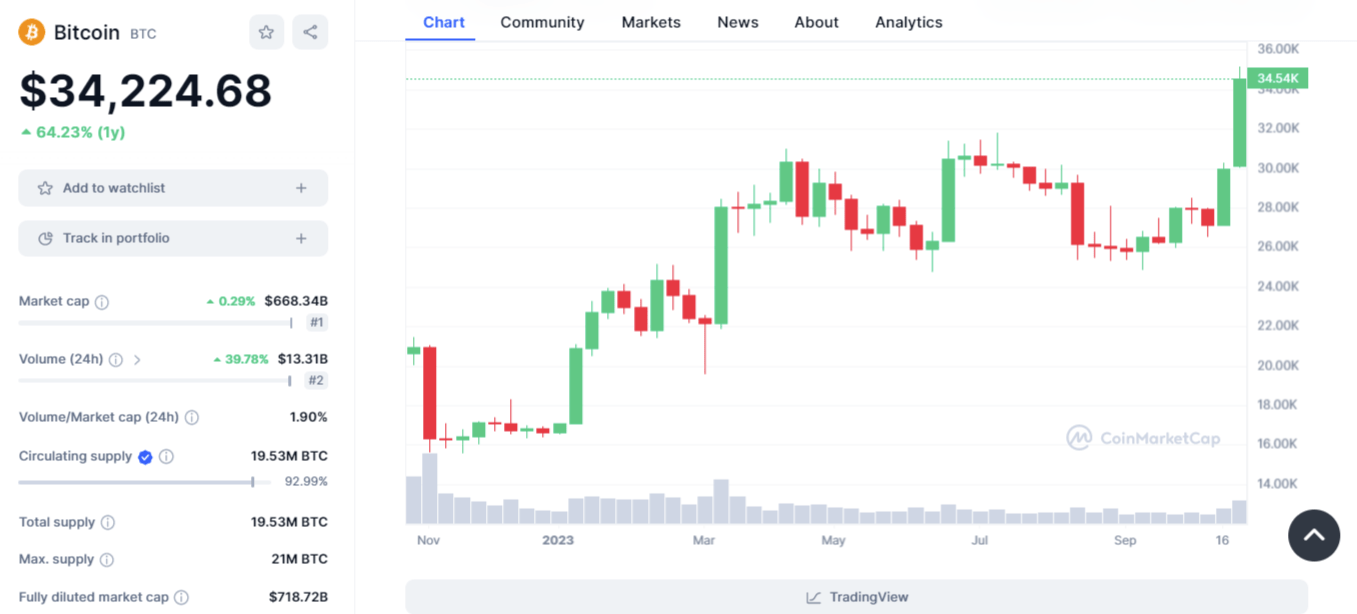Click the orange Bitcoin logo icon
Screen dimensions: 1357x614
click(32, 32)
